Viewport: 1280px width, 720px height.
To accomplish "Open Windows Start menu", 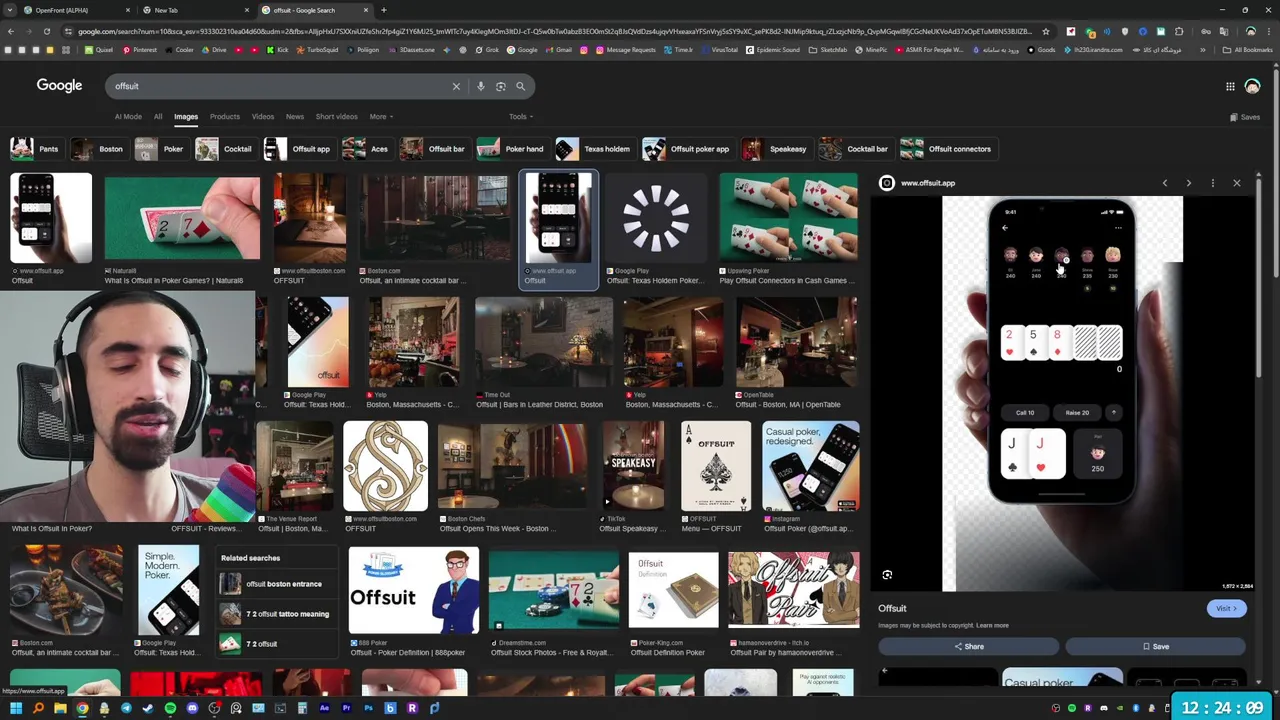I will [x=16, y=708].
